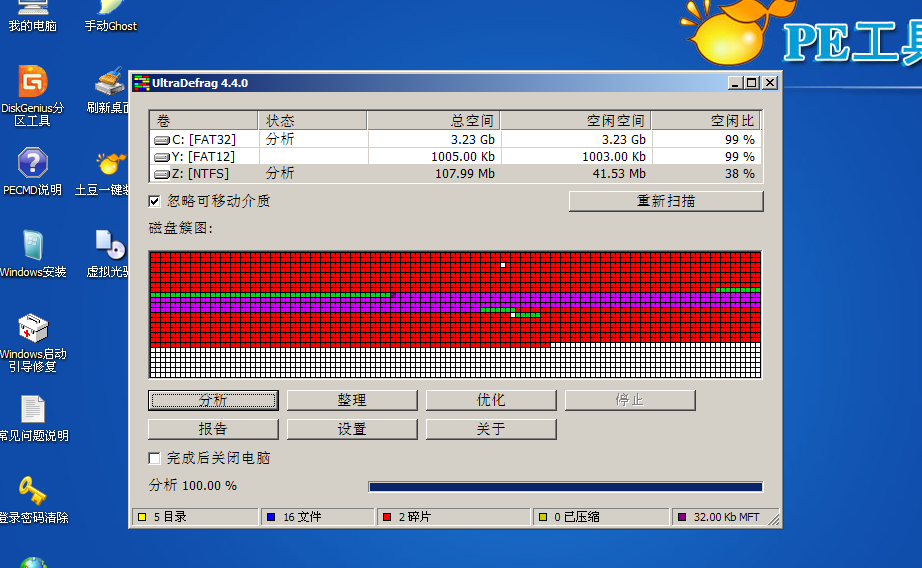Click red swatch beside 2 碎片
The height and width of the screenshot is (568, 922).
(387, 517)
